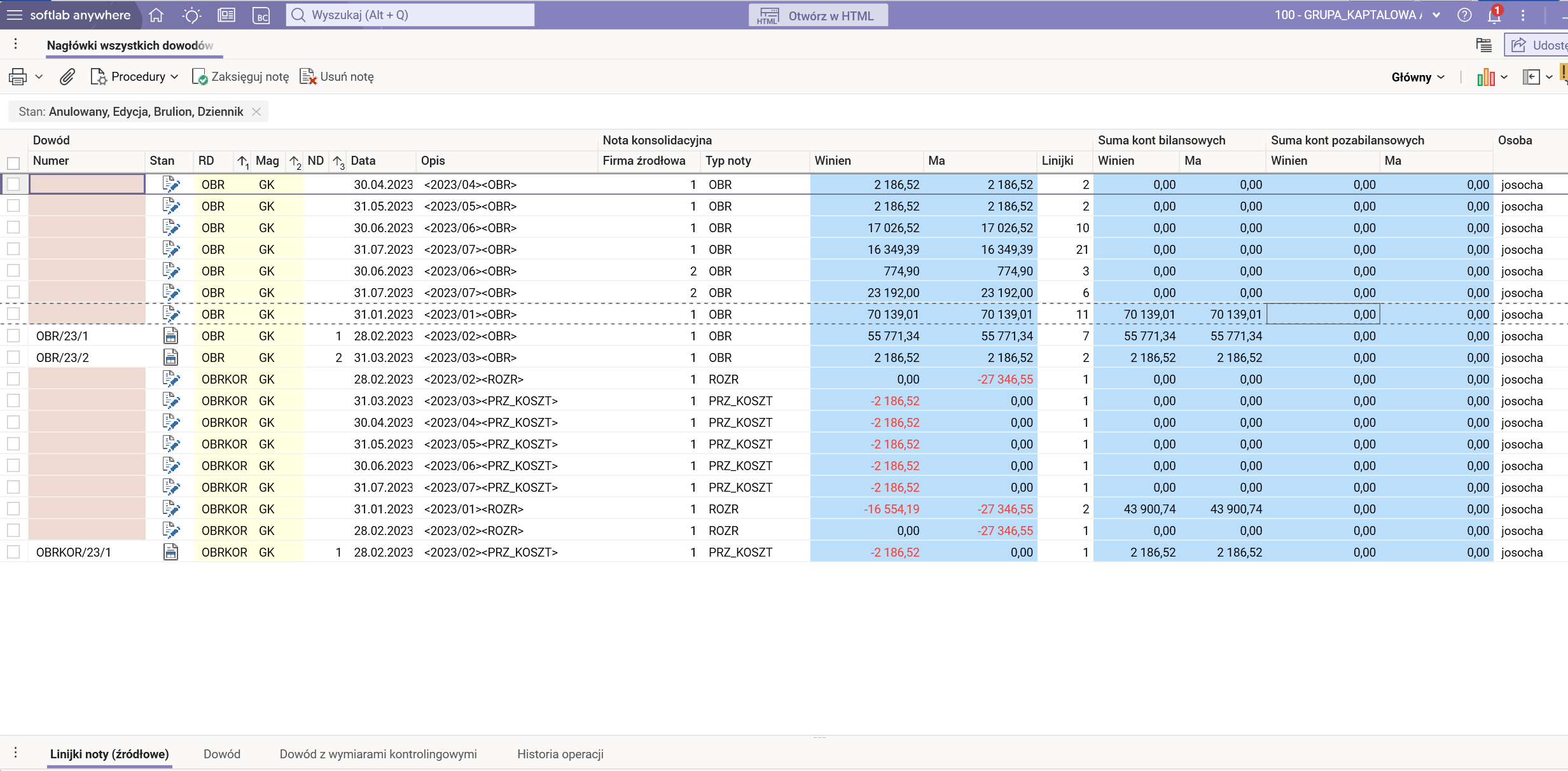Click the bar chart icon
This screenshot has height=771, width=1568.
click(x=1485, y=77)
